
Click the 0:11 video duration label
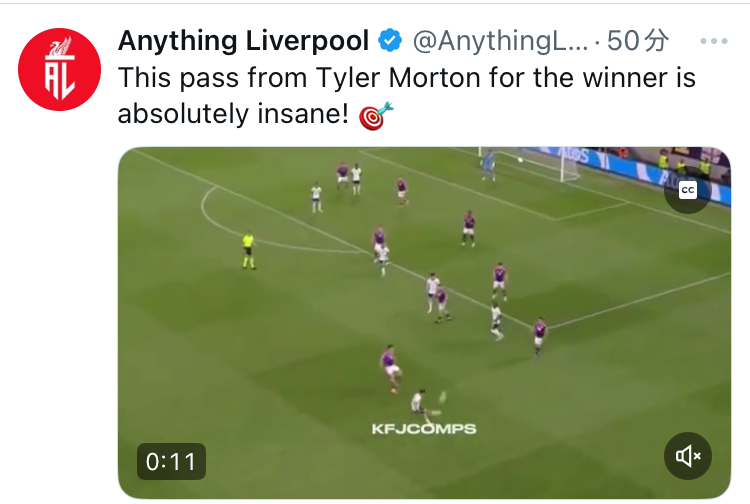click(x=171, y=461)
